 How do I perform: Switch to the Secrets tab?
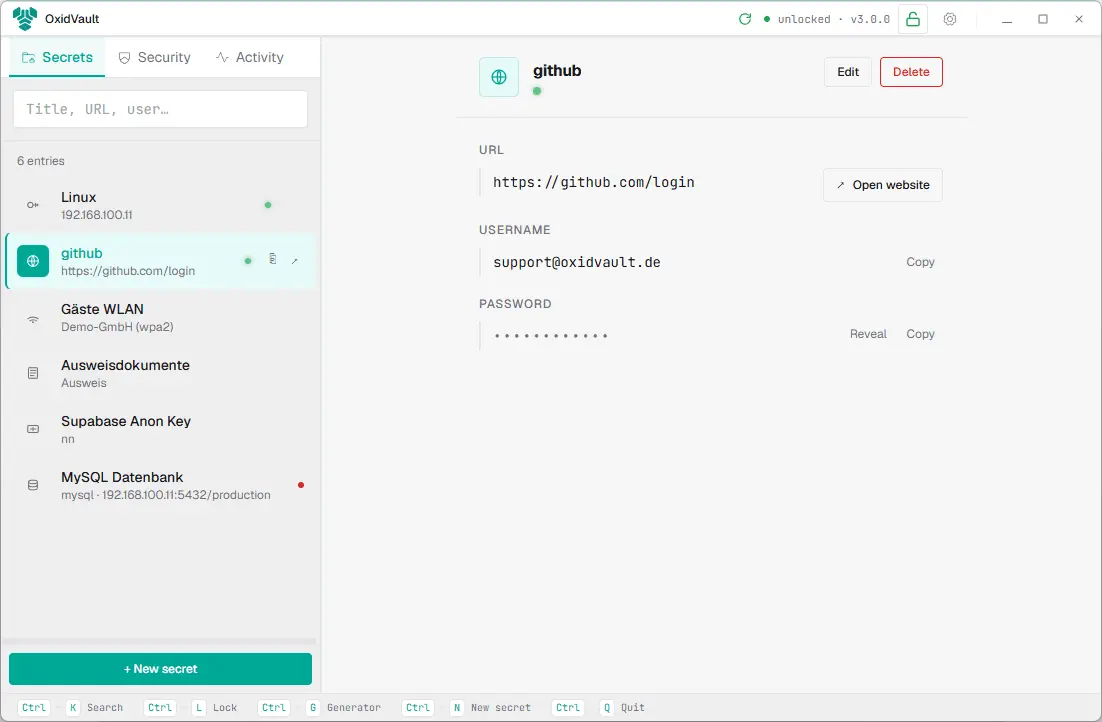point(57,57)
